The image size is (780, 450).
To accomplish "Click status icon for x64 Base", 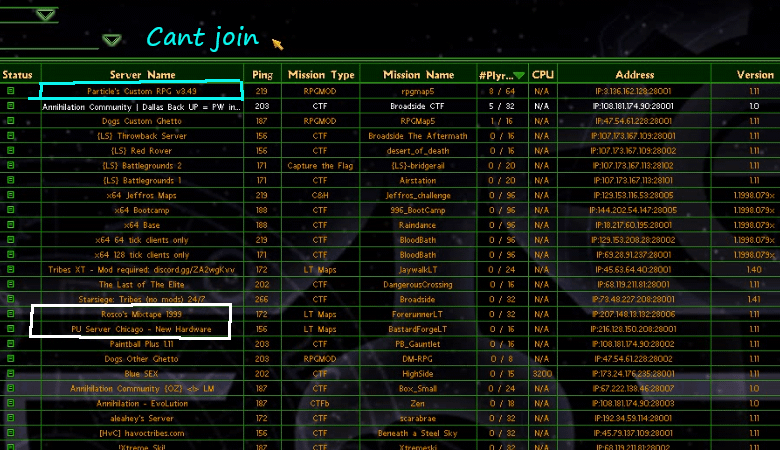I will (10, 225).
